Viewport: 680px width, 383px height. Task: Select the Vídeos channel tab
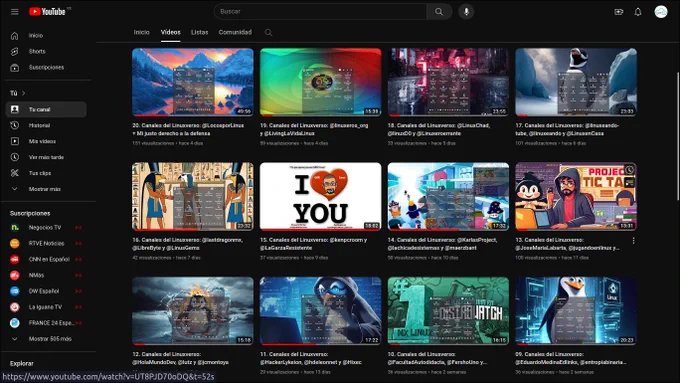(170, 33)
